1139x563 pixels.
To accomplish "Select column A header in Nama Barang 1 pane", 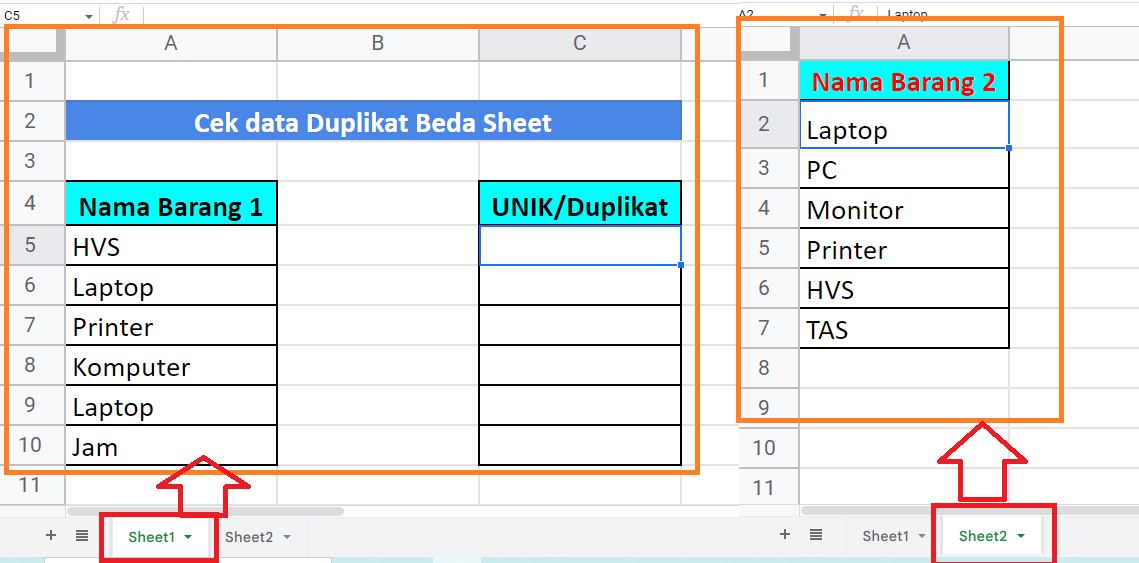I will pos(171,44).
